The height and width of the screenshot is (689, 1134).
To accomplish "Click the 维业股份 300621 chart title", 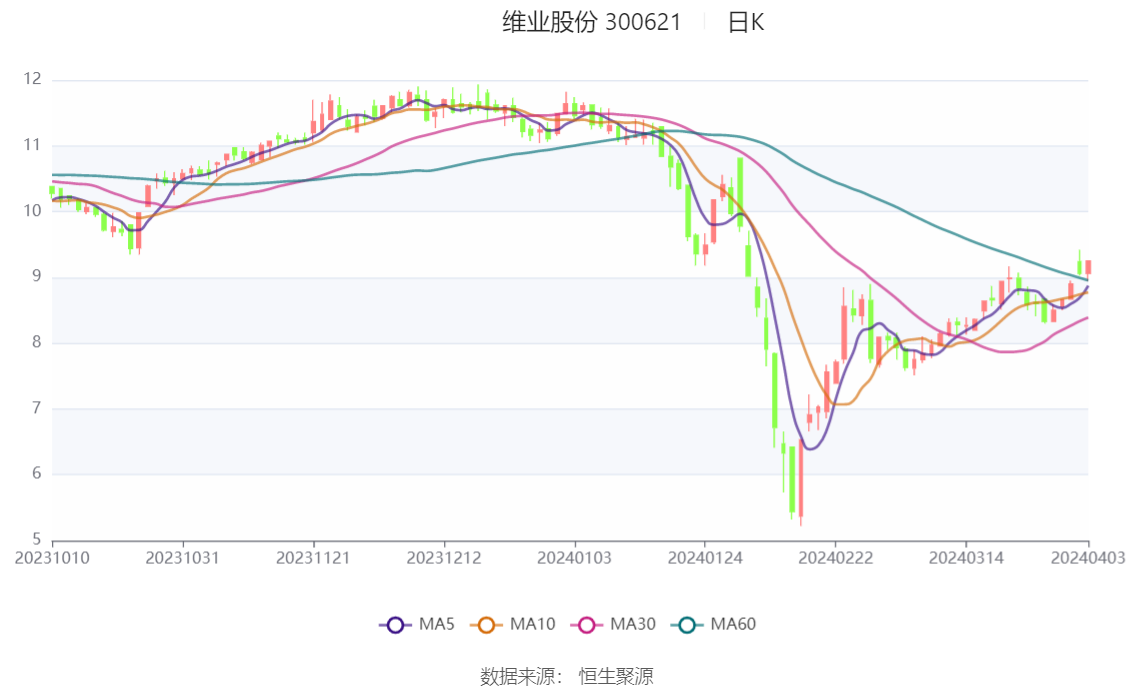I will 592,22.
